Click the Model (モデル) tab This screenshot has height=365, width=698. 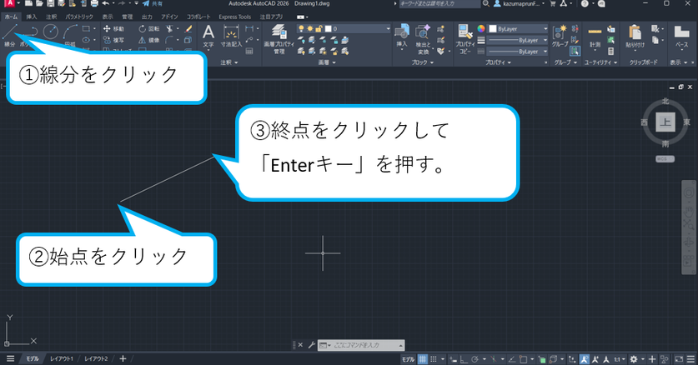tap(32, 359)
